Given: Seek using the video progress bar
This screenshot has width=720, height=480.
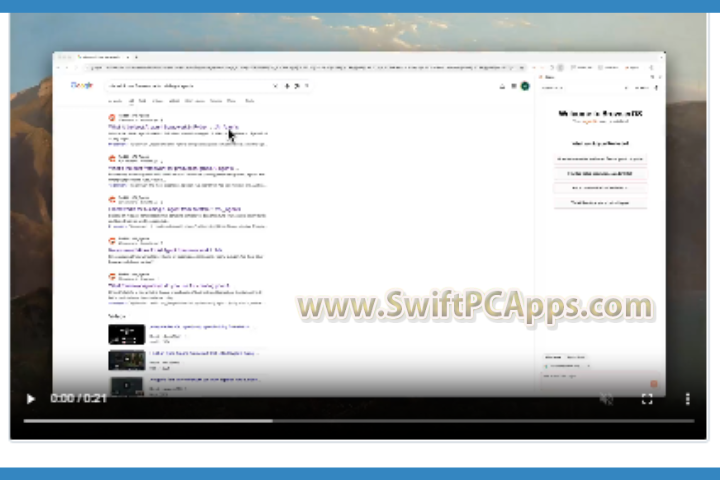Looking at the screenshot, I should pos(359,421).
